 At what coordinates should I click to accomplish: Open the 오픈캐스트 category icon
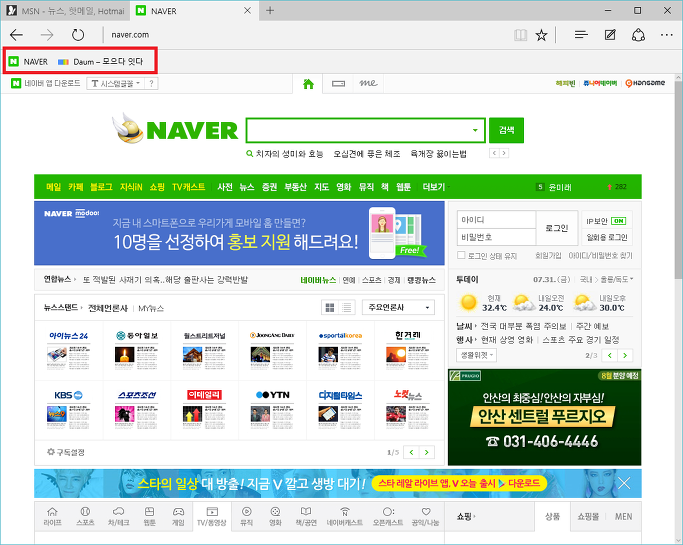tap(388, 517)
